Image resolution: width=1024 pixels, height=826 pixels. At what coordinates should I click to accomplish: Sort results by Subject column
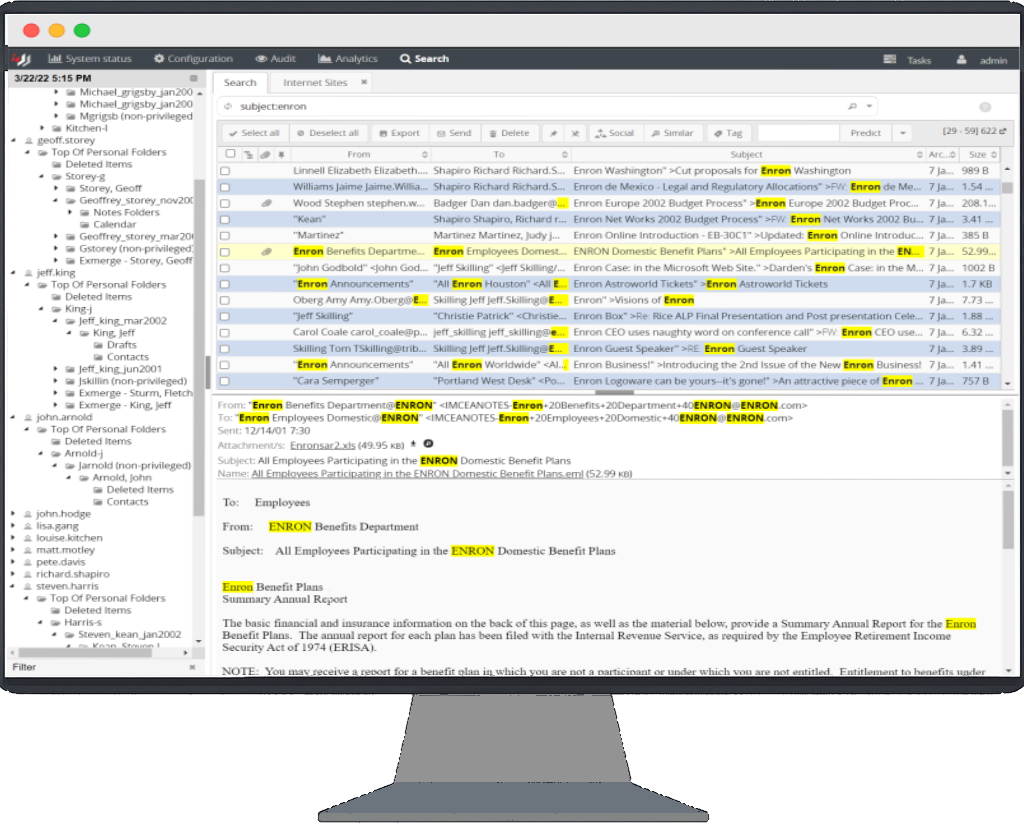point(746,155)
